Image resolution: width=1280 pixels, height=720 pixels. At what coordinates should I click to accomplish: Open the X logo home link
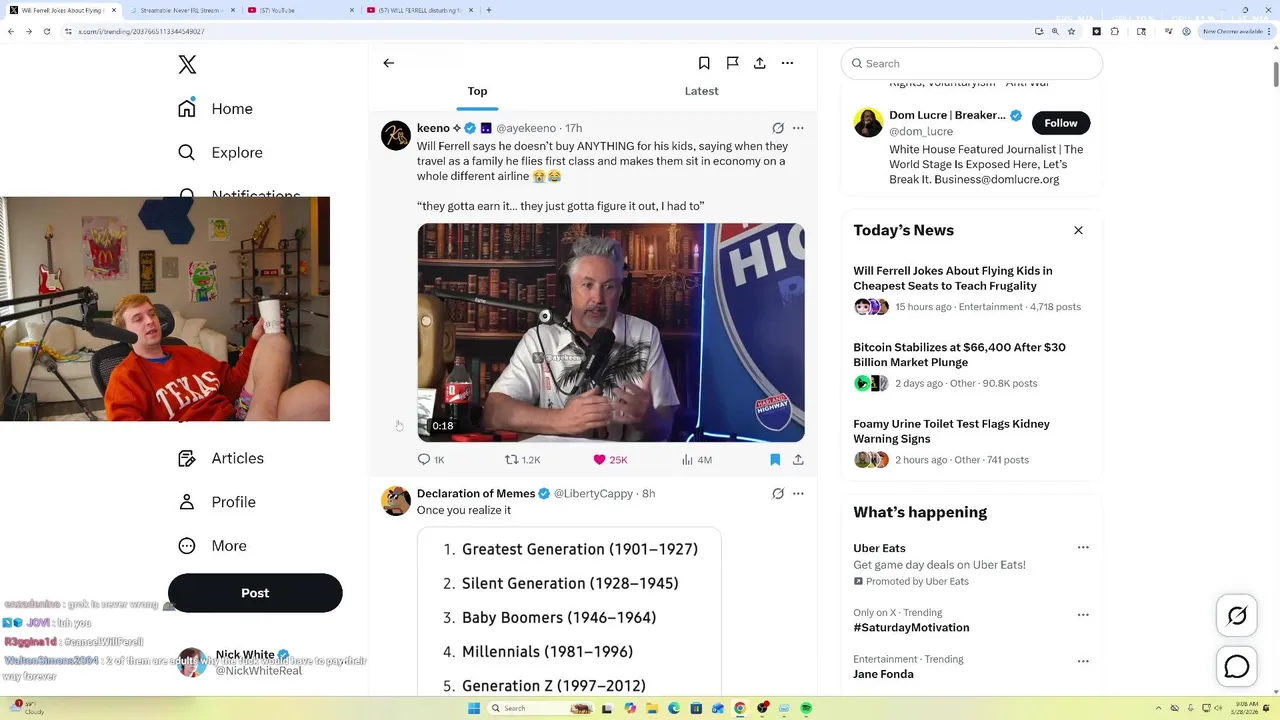(187, 65)
